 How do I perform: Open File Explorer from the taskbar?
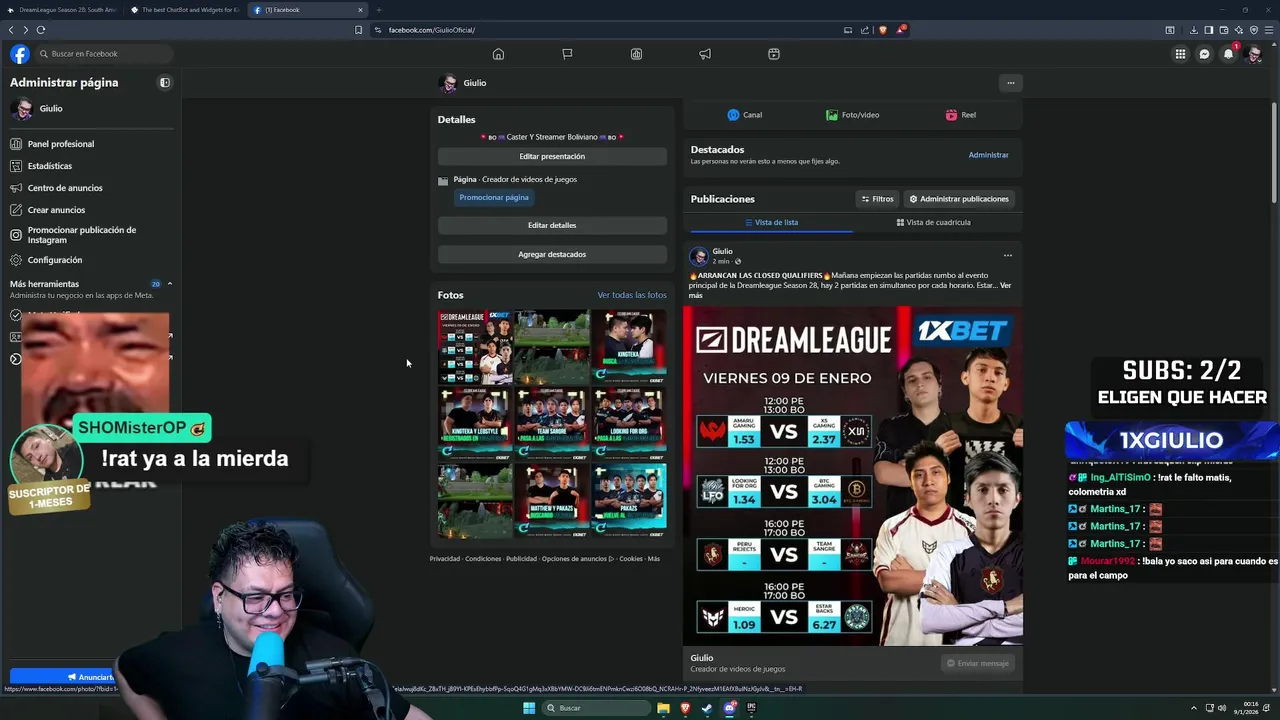663,708
